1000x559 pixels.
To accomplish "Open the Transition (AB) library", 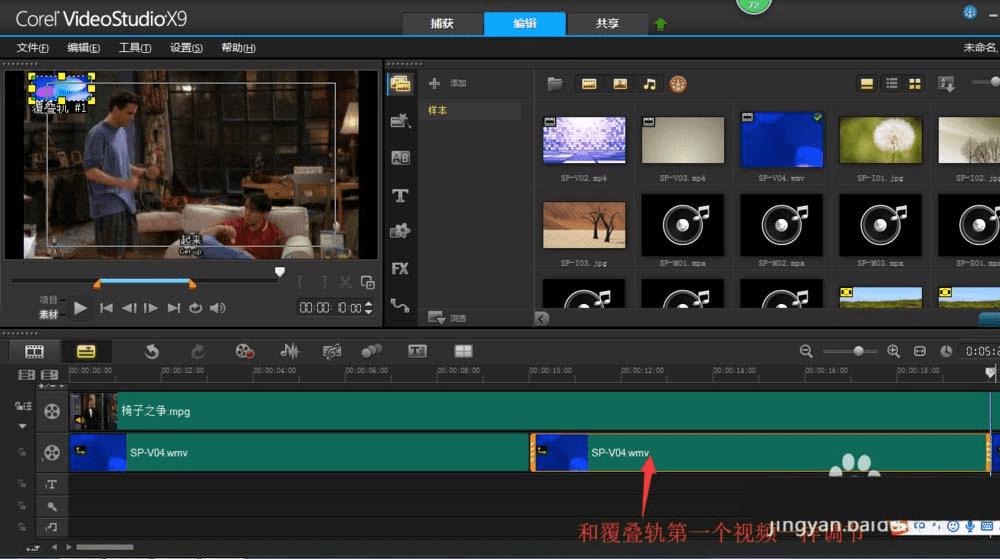I will (400, 158).
